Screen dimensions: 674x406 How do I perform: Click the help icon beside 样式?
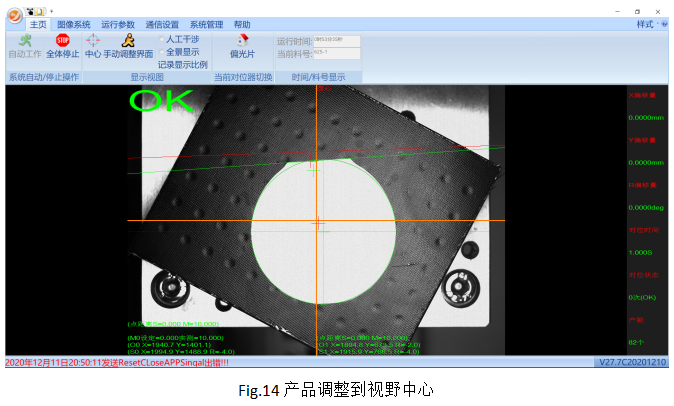click(664, 23)
